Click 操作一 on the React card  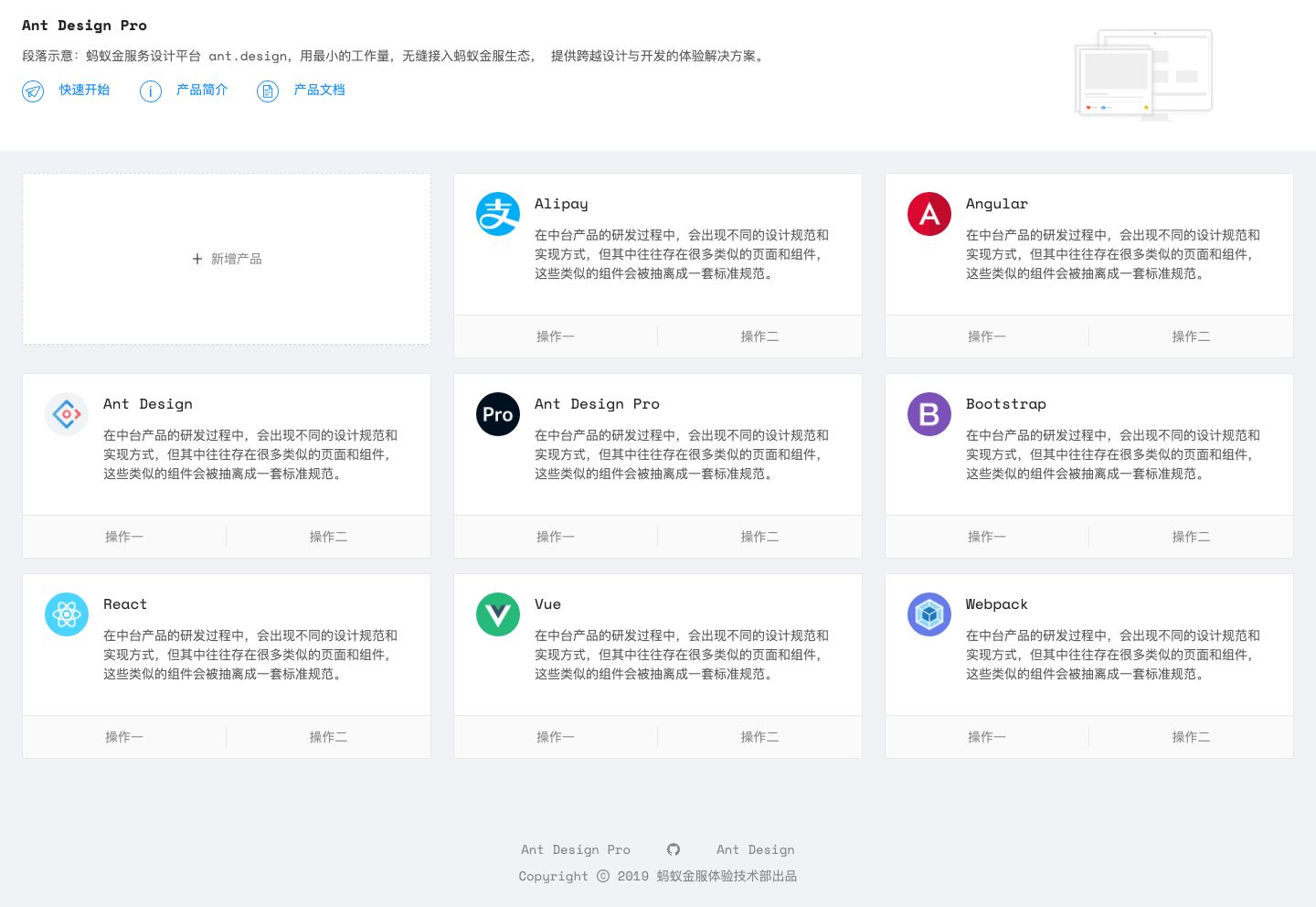tap(124, 737)
